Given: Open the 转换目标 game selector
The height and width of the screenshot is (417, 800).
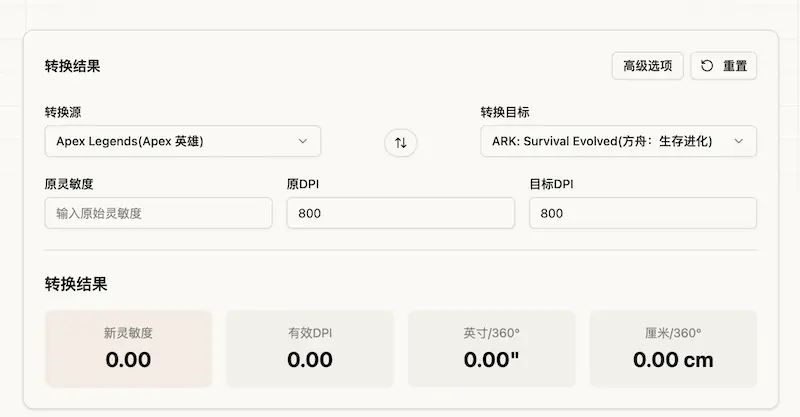Looking at the screenshot, I should pos(618,141).
